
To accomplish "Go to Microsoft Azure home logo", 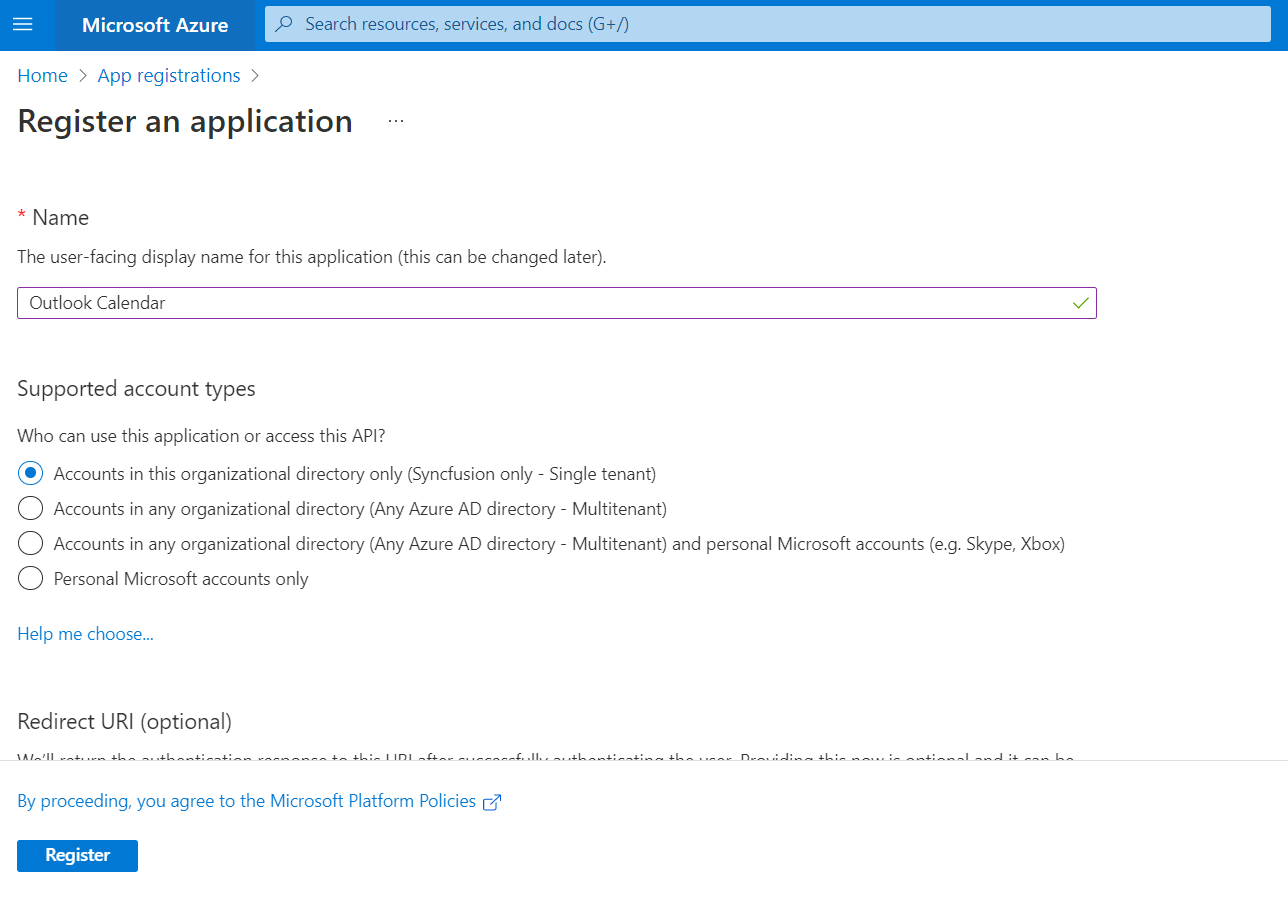I will click(155, 25).
